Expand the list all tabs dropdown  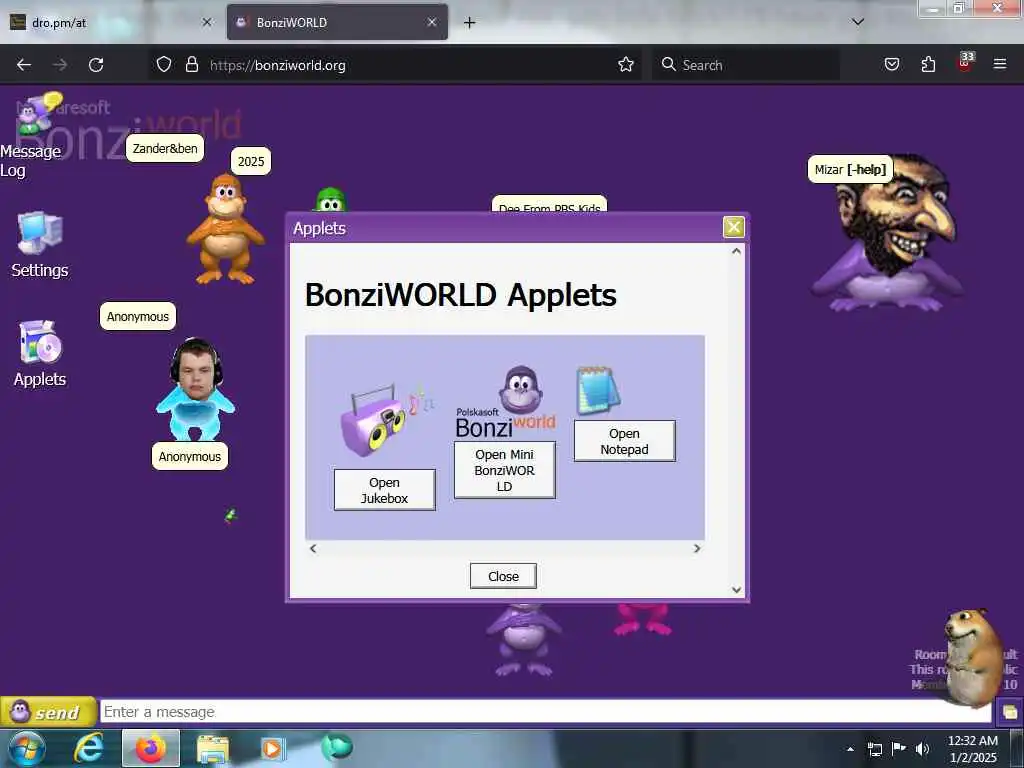coord(857,22)
